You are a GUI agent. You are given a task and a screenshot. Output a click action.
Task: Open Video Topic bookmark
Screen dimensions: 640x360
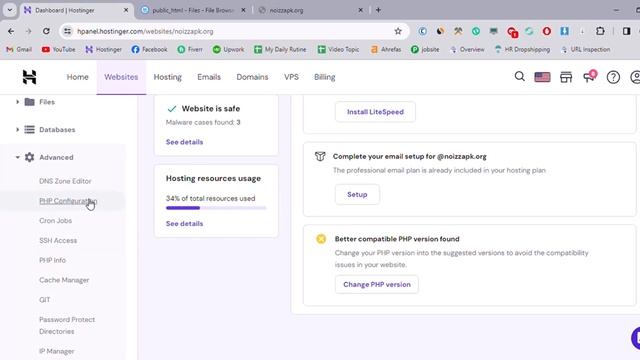[338, 49]
